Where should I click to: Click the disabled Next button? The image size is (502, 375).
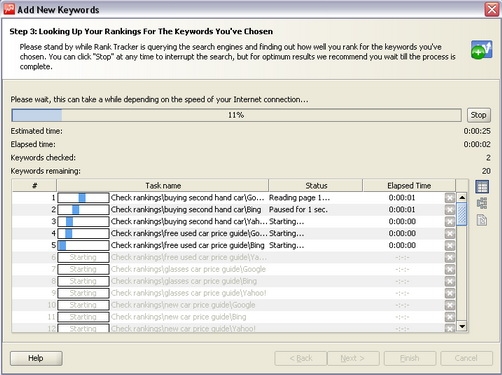(x=353, y=358)
